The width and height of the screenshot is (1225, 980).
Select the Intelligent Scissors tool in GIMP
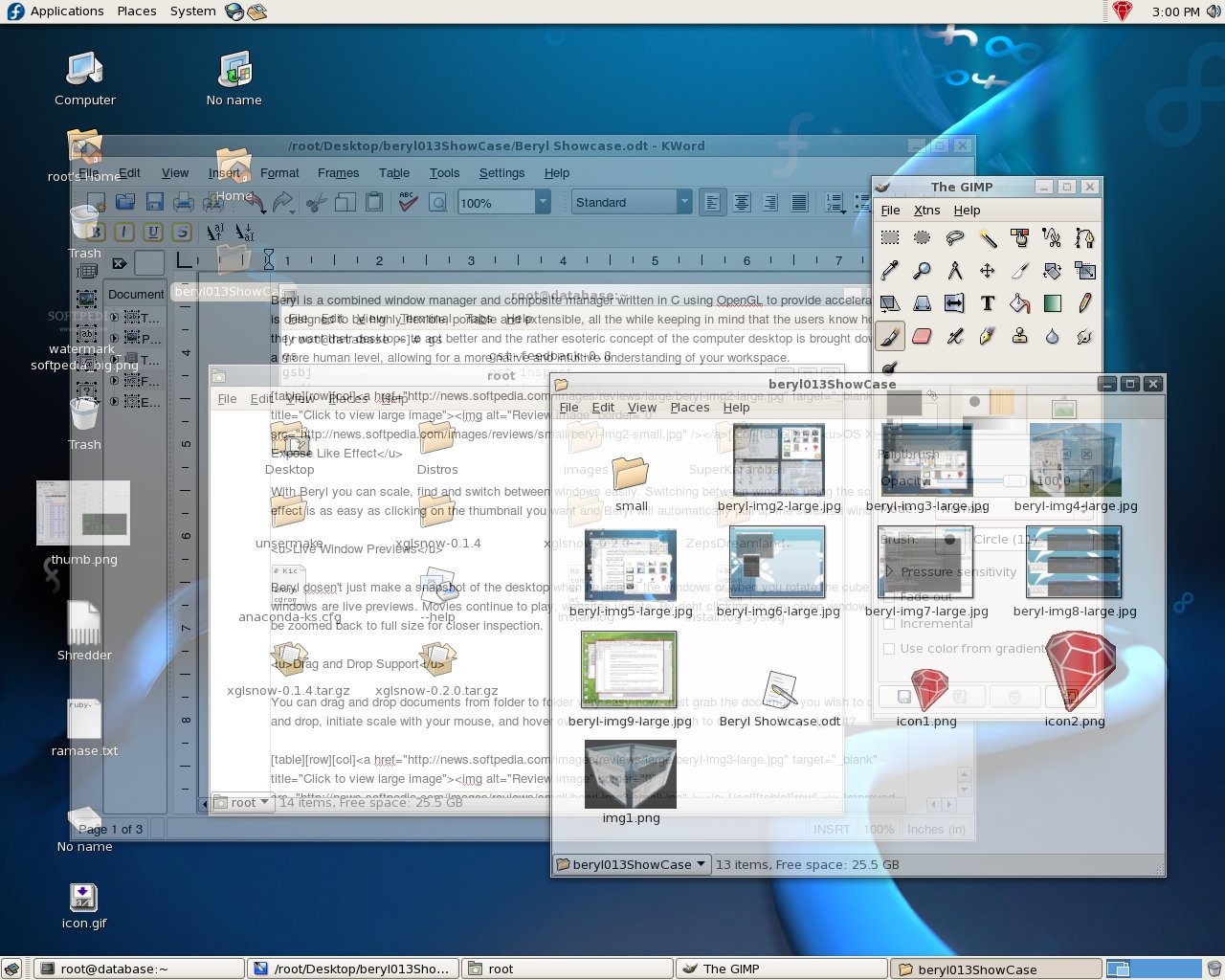click(x=1053, y=238)
